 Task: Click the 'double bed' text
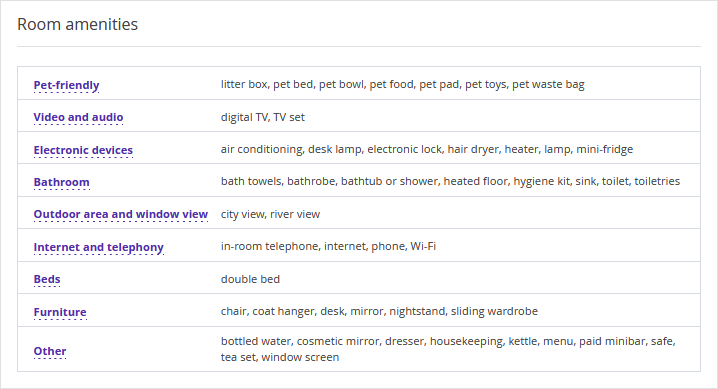click(x=250, y=279)
